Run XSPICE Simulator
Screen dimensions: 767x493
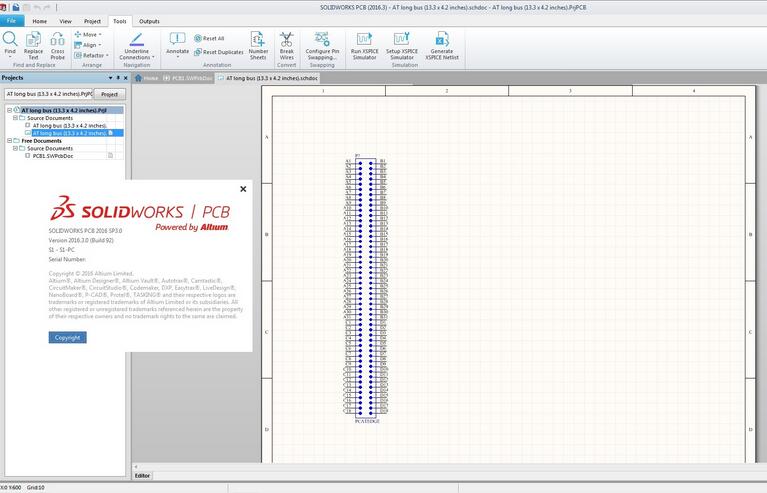pyautogui.click(x=364, y=45)
